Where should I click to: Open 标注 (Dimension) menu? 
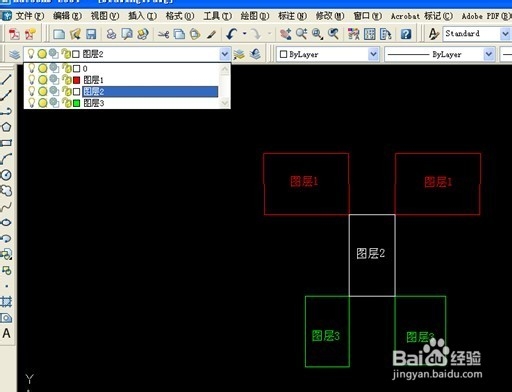(x=292, y=16)
